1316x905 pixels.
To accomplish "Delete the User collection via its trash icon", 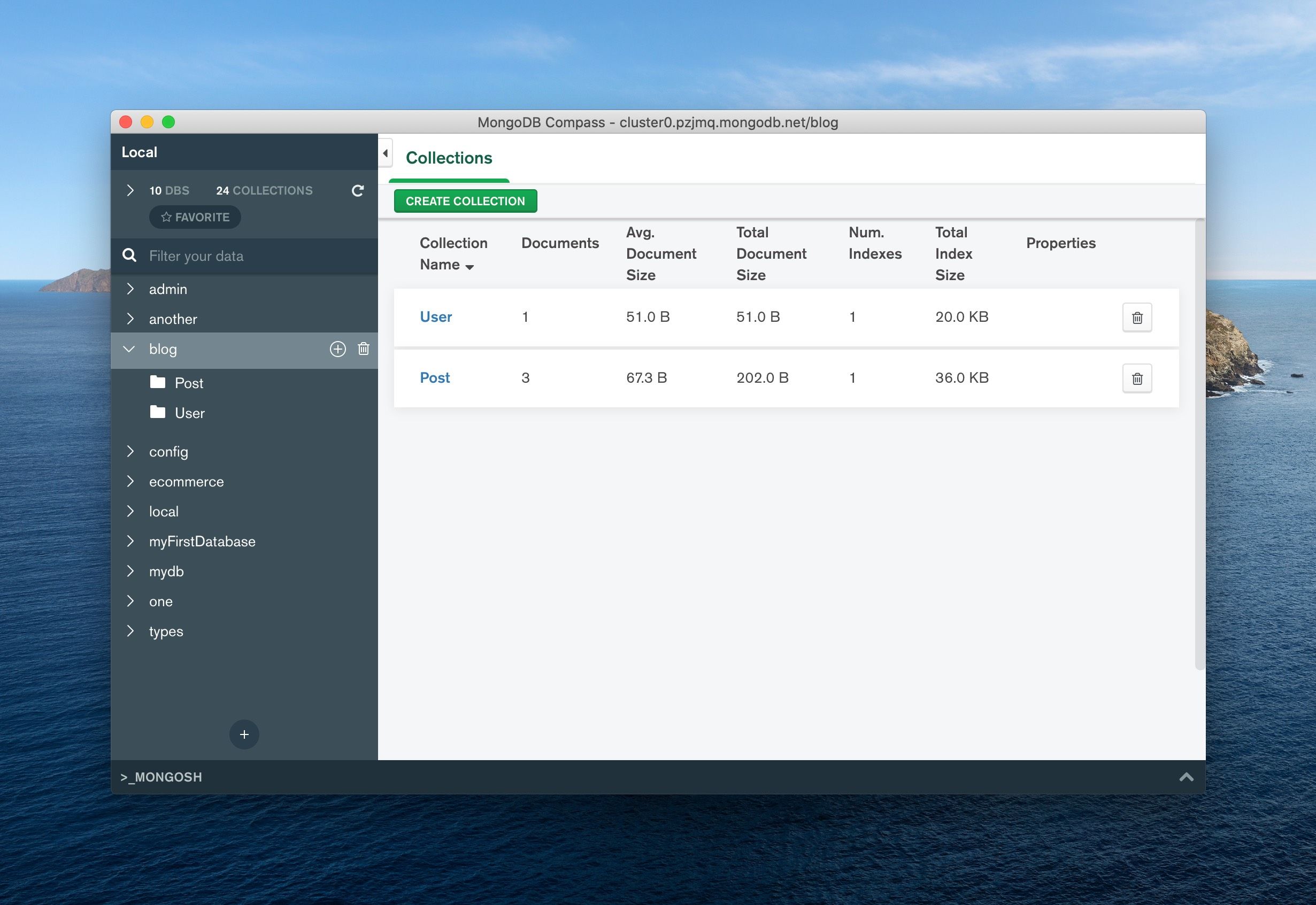I will [x=1137, y=317].
